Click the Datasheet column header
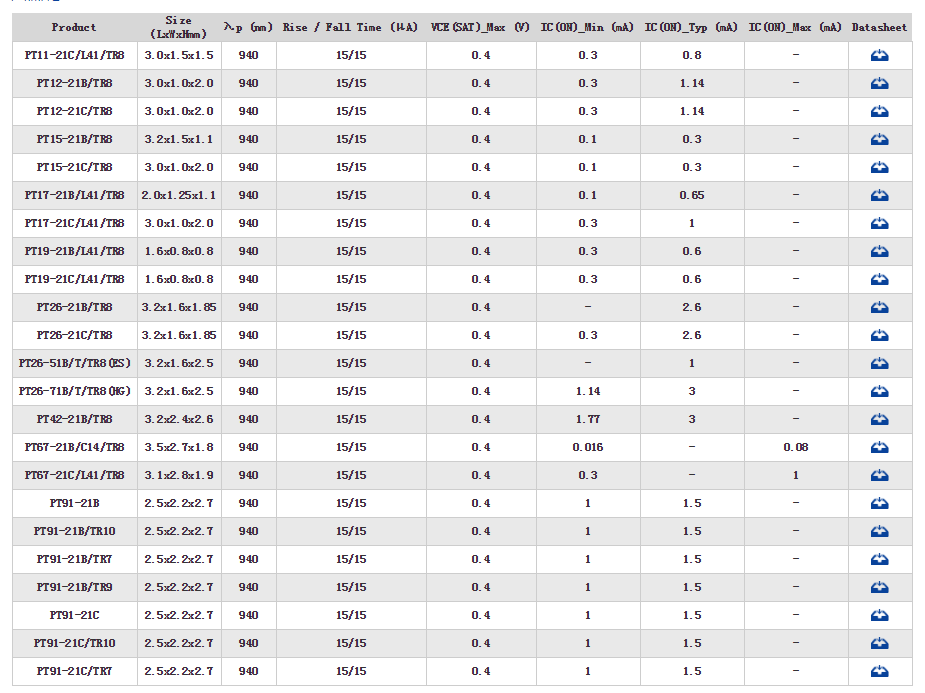 point(879,27)
